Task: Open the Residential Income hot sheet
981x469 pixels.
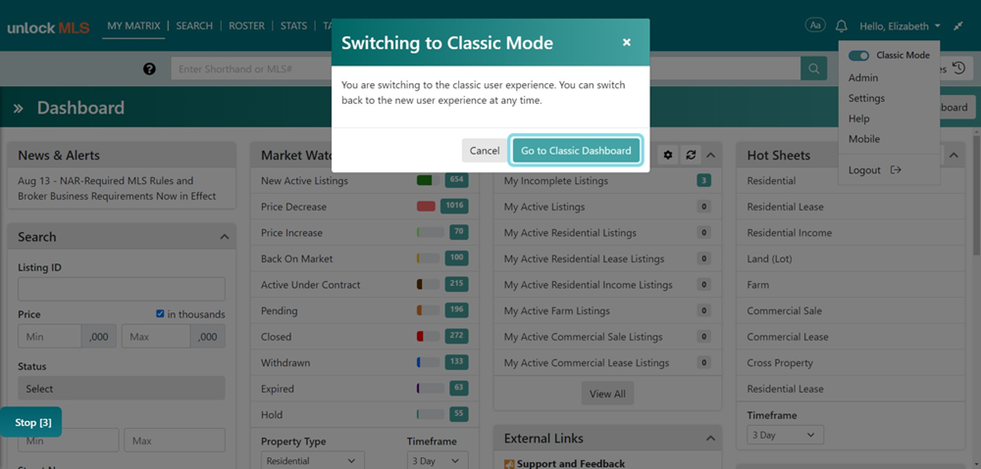Action: point(789,233)
